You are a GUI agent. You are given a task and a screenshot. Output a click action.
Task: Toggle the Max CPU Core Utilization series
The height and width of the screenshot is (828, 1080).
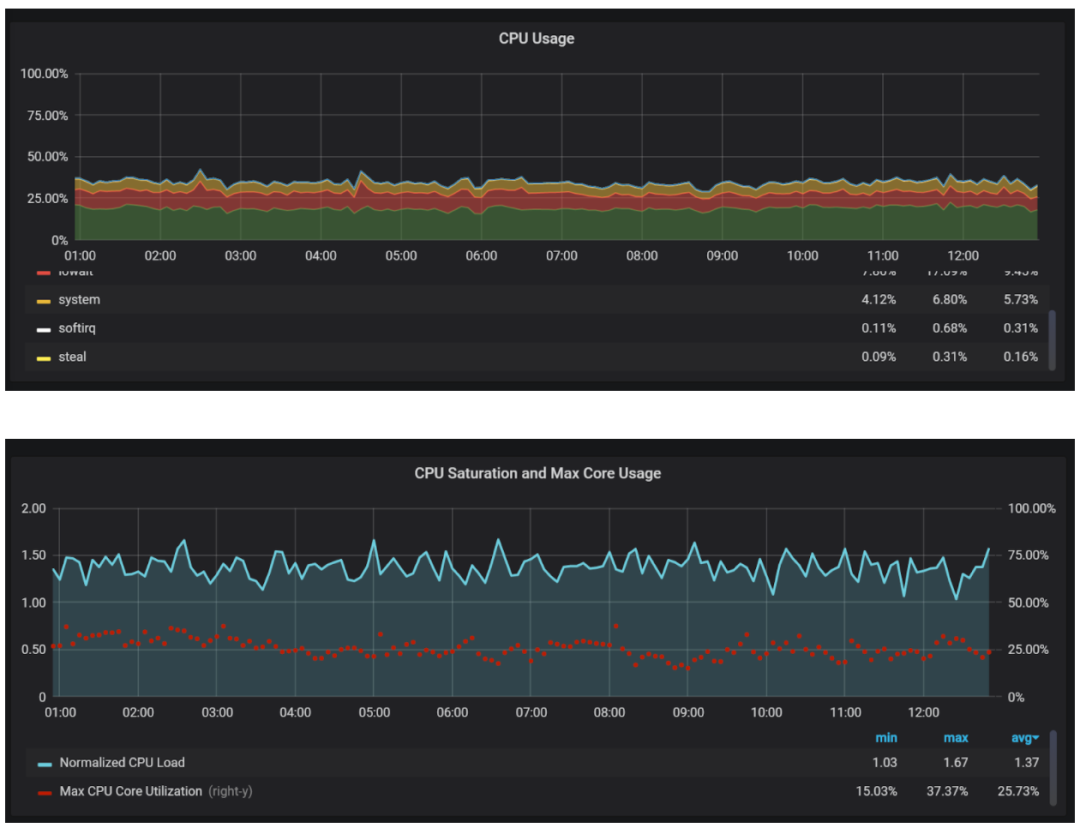131,791
